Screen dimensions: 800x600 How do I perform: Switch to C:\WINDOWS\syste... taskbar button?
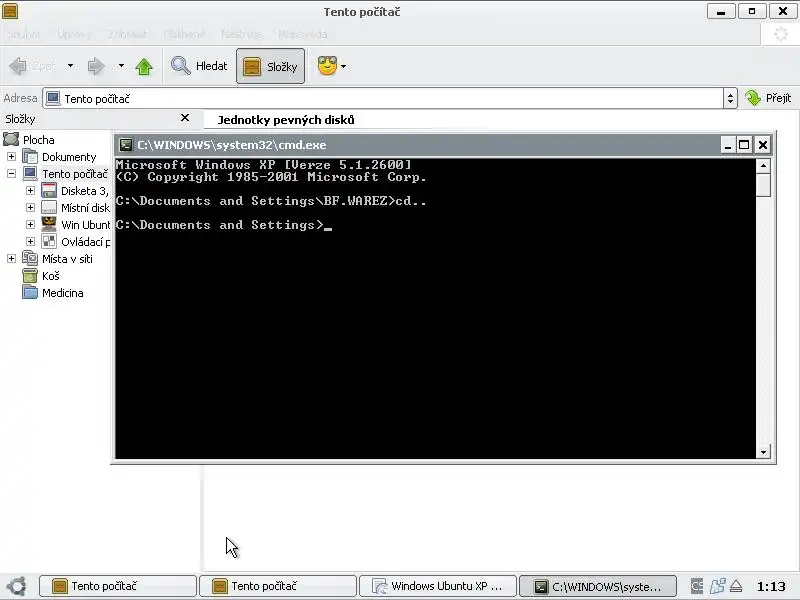click(598, 586)
